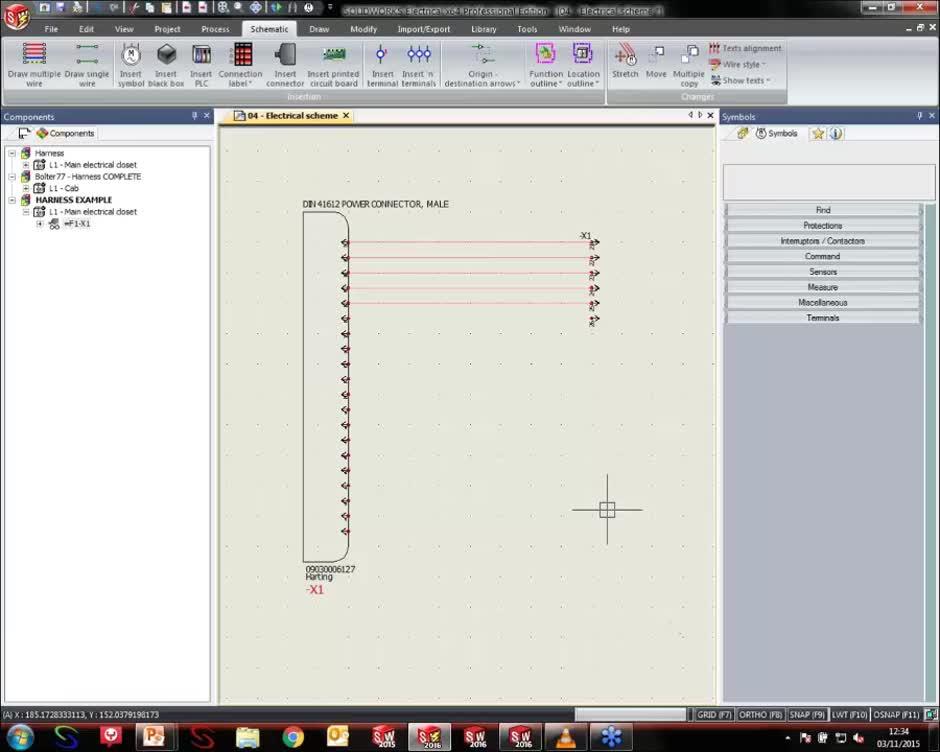Enable OSNAP from the status bar
This screenshot has height=752, width=940.
(898, 715)
